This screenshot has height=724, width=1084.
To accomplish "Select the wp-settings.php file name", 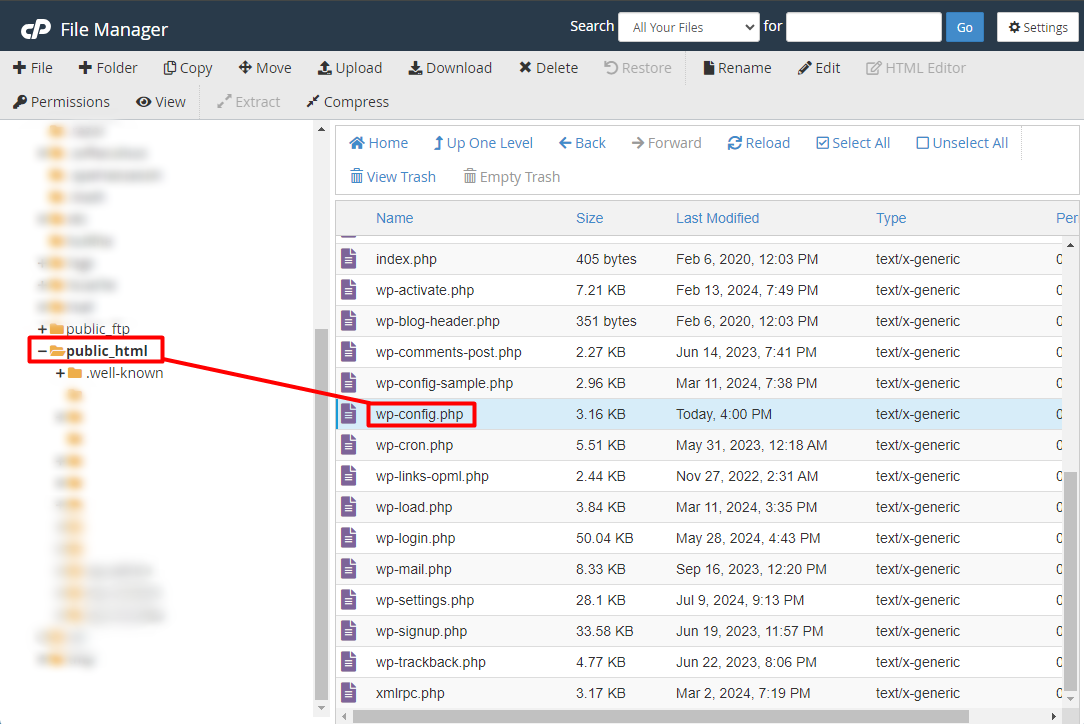I will (425, 600).
